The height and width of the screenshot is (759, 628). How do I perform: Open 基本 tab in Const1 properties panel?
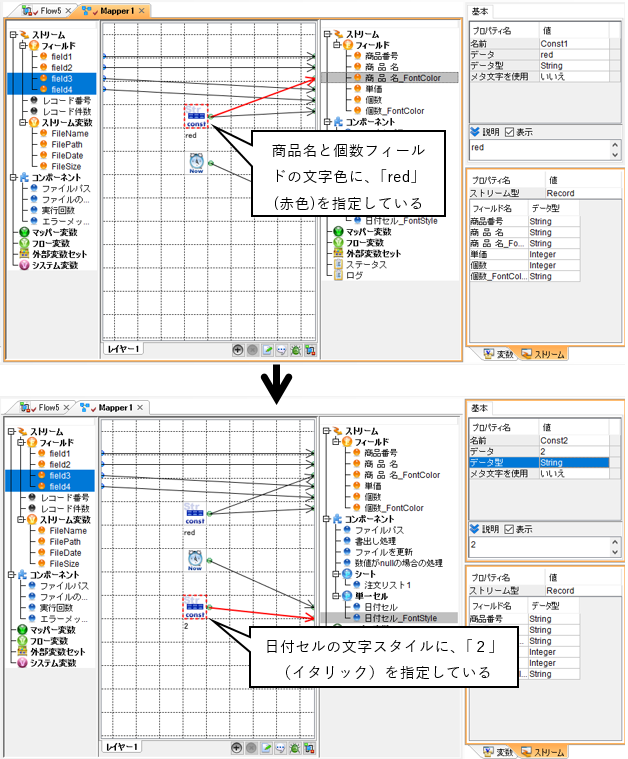(x=480, y=11)
